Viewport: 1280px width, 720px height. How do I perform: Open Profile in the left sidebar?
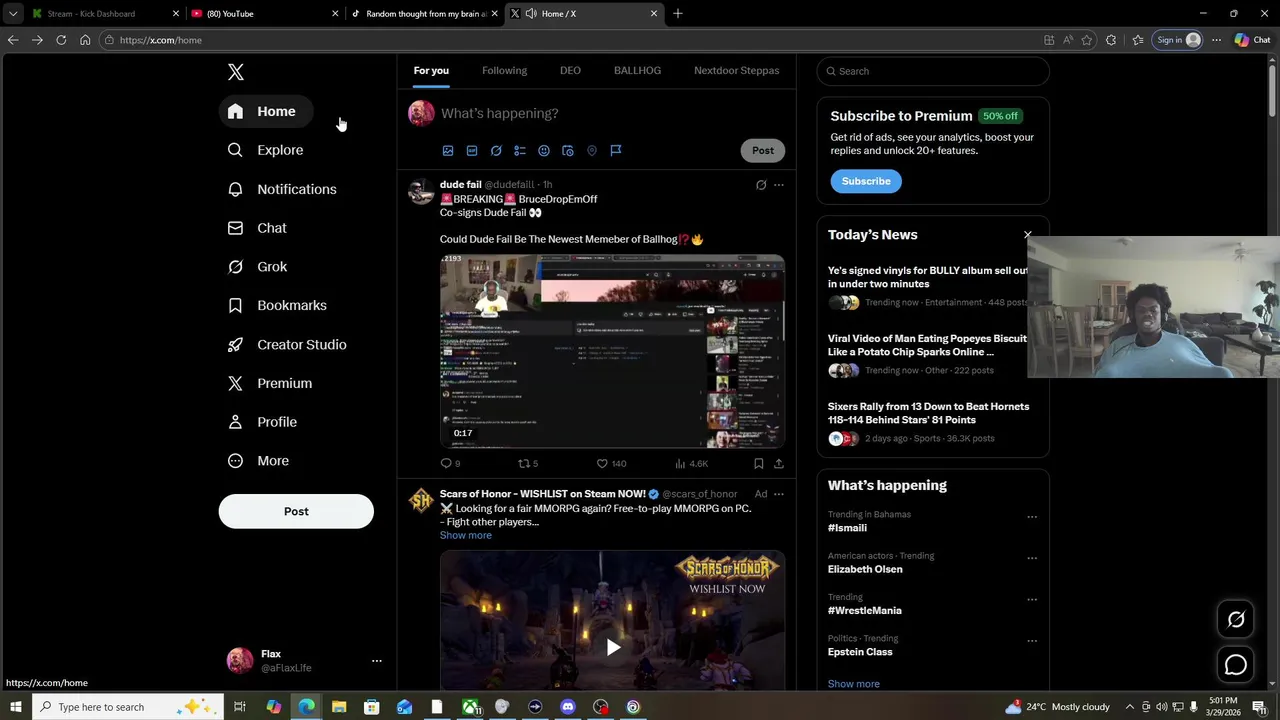click(262, 422)
